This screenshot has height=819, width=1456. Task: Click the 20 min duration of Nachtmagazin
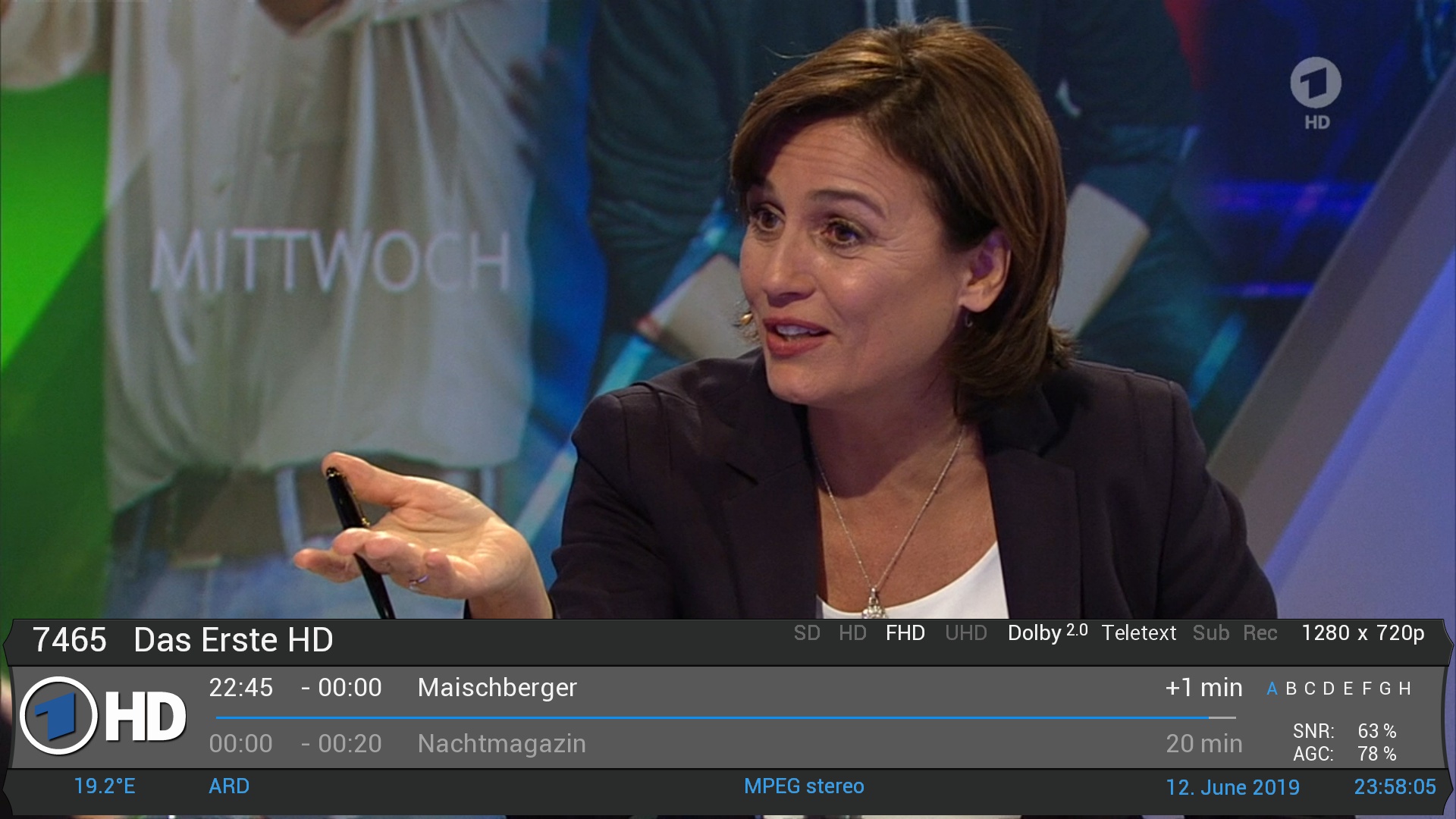tap(1204, 744)
